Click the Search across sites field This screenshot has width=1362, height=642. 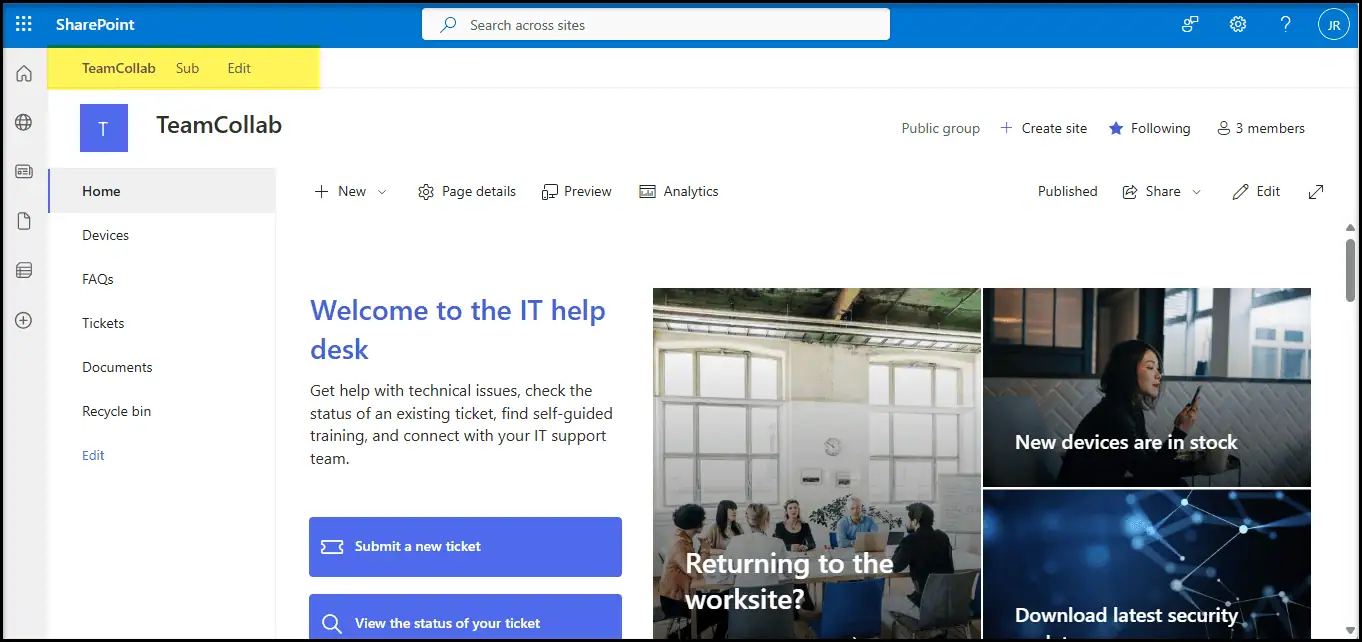click(656, 25)
